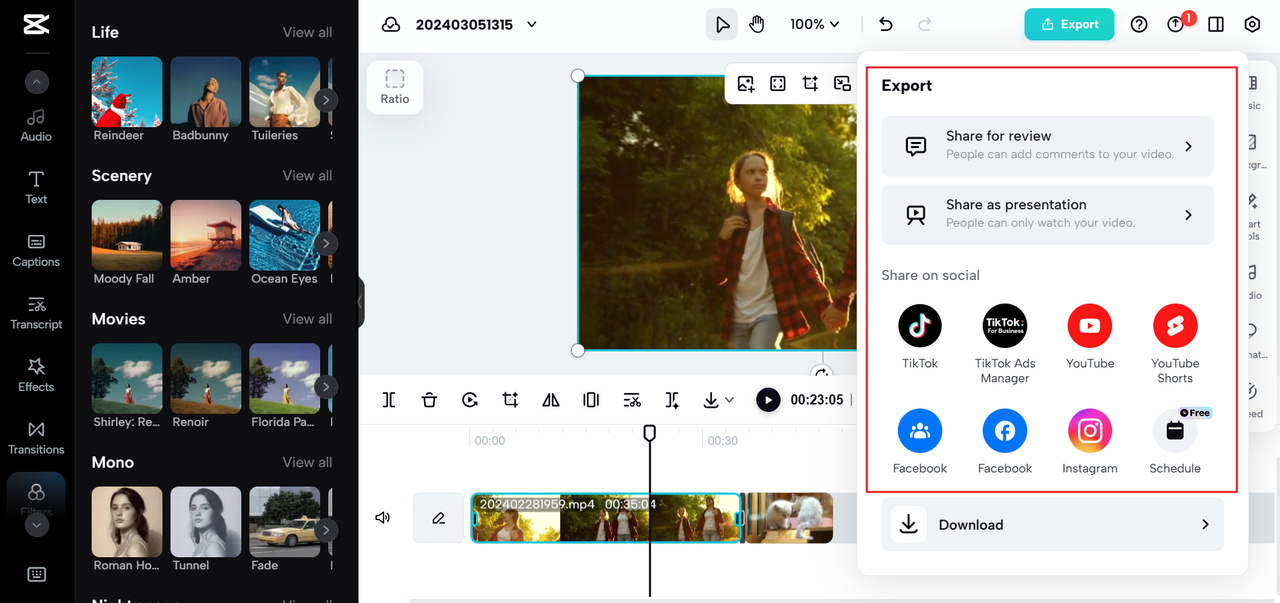Share to Facebook group people icon
This screenshot has height=603, width=1280.
click(920, 431)
